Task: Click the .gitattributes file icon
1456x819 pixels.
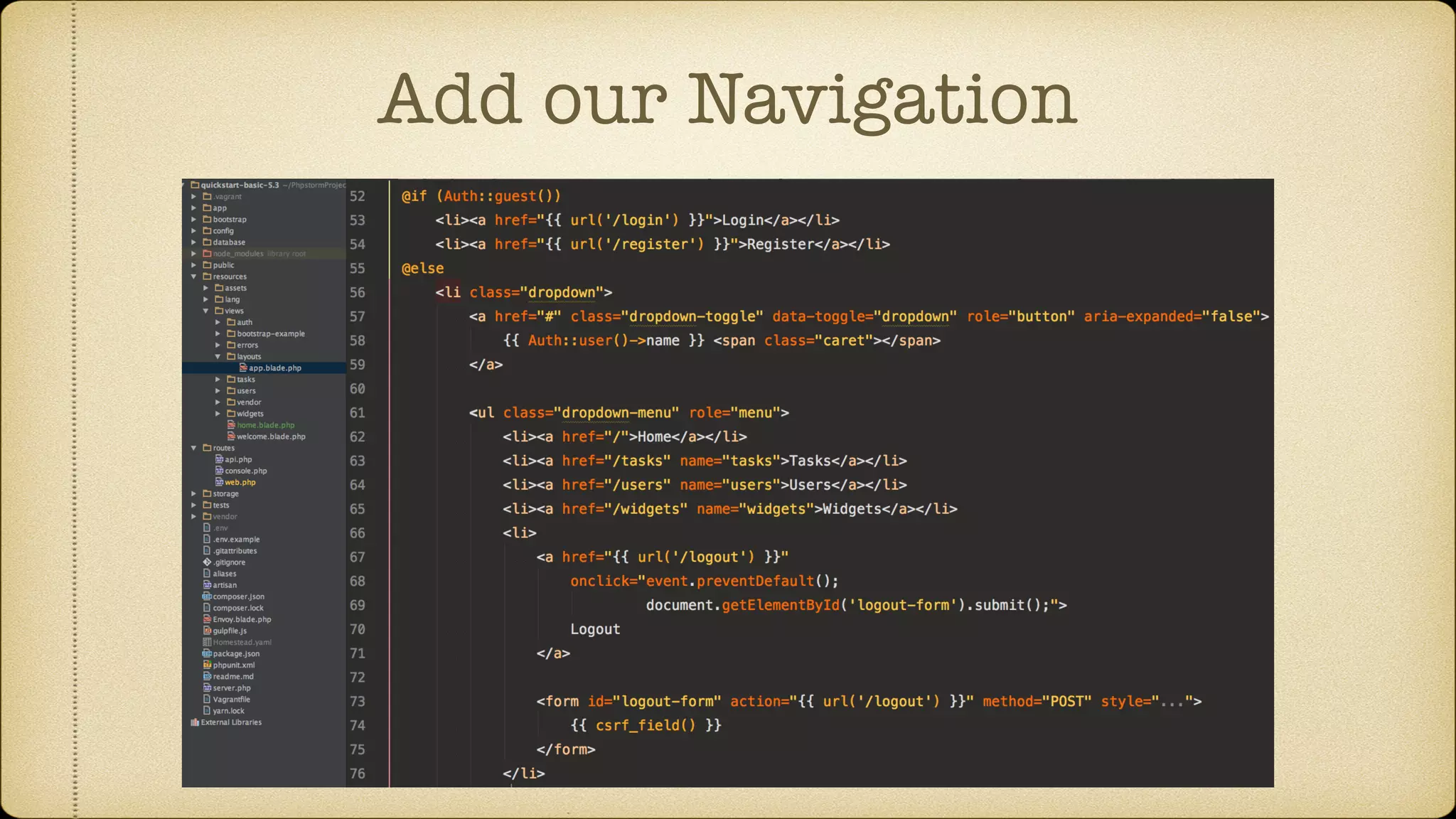Action: click(207, 550)
